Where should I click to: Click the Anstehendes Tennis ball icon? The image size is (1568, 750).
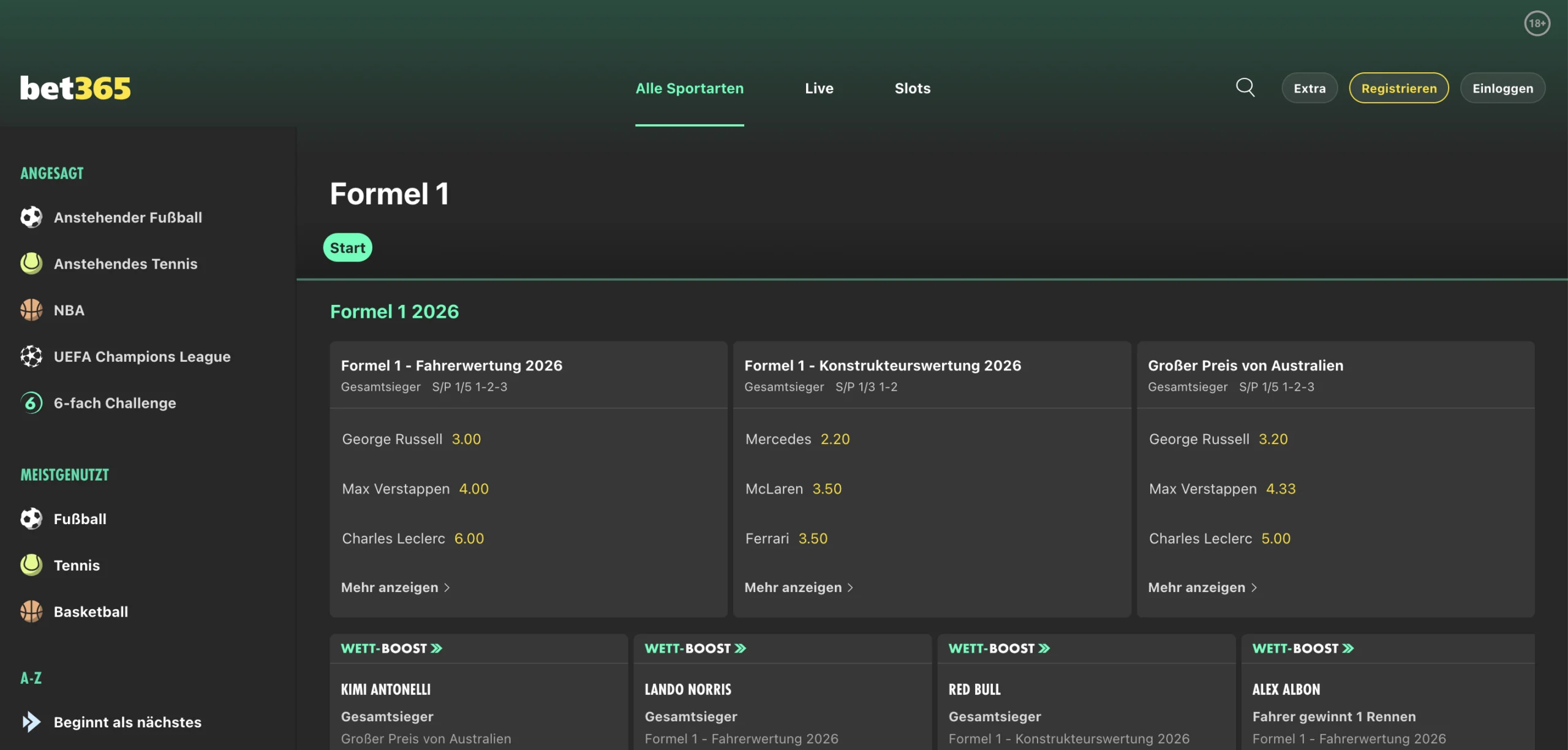(x=31, y=264)
